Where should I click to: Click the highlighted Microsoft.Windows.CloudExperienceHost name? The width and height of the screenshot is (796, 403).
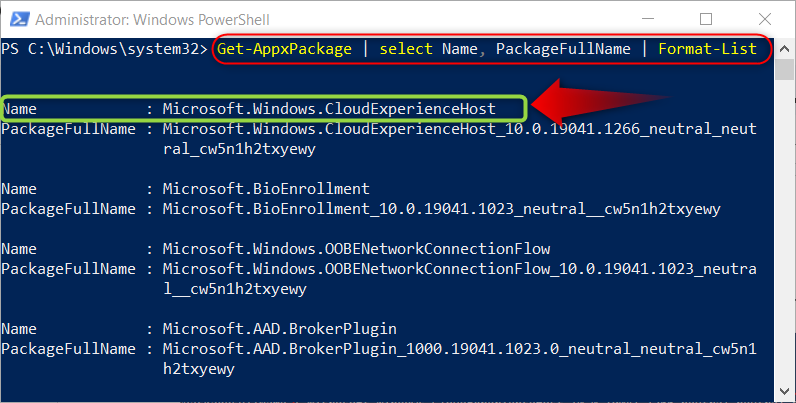pos(329,109)
